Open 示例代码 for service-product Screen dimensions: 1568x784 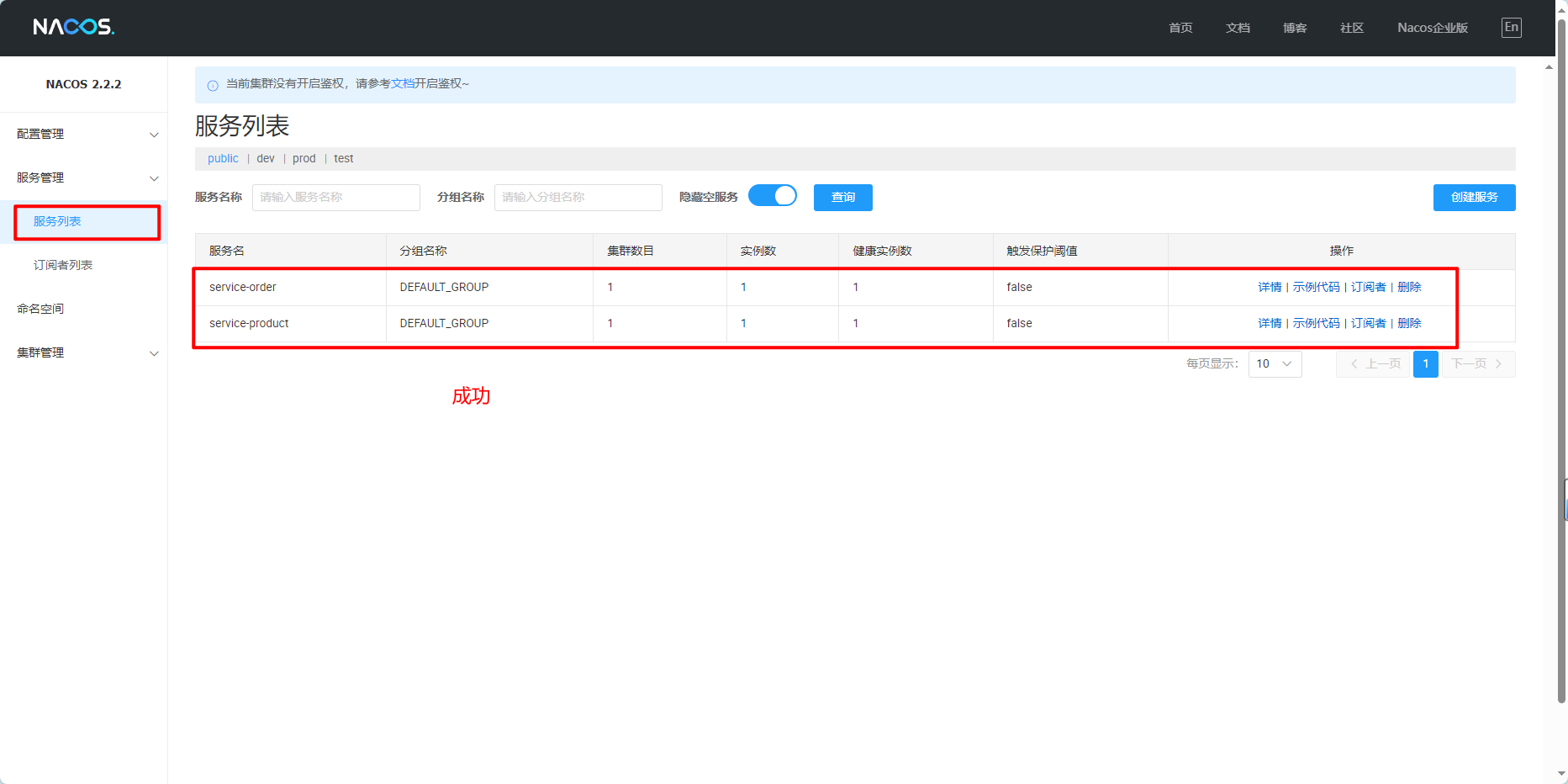pyautogui.click(x=1317, y=324)
